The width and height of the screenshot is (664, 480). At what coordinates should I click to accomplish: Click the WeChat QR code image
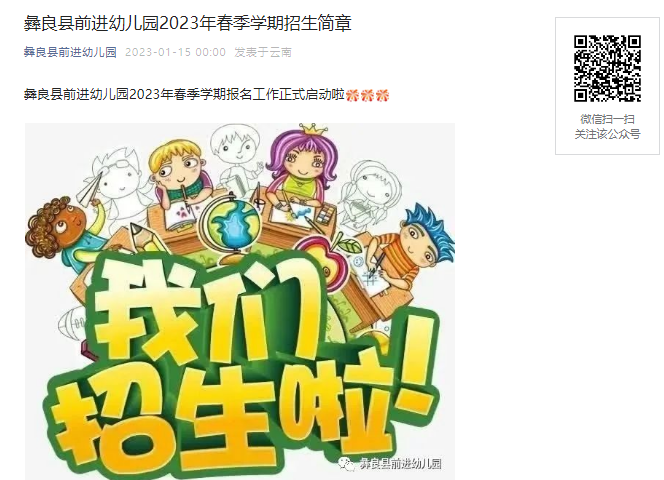pos(607,69)
